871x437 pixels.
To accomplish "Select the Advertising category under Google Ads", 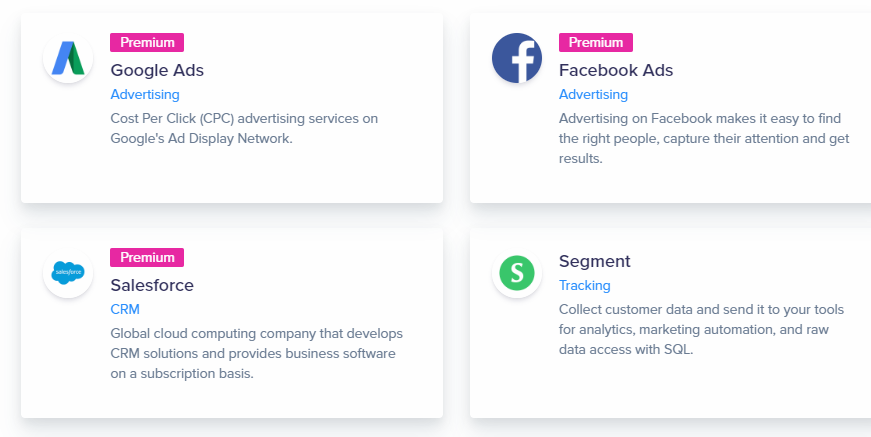I will coord(145,95).
